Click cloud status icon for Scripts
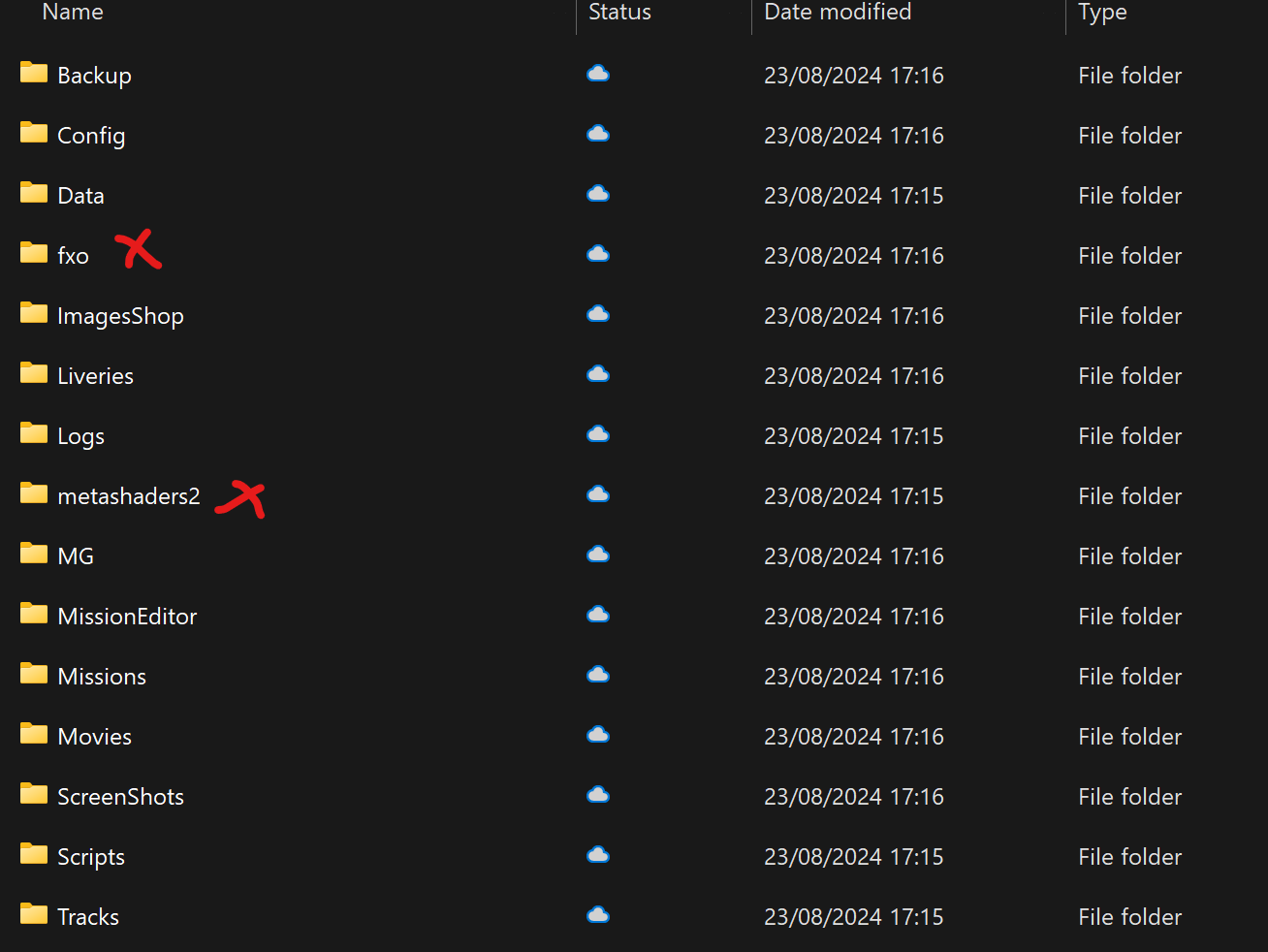This screenshot has height=952, width=1268. point(598,855)
